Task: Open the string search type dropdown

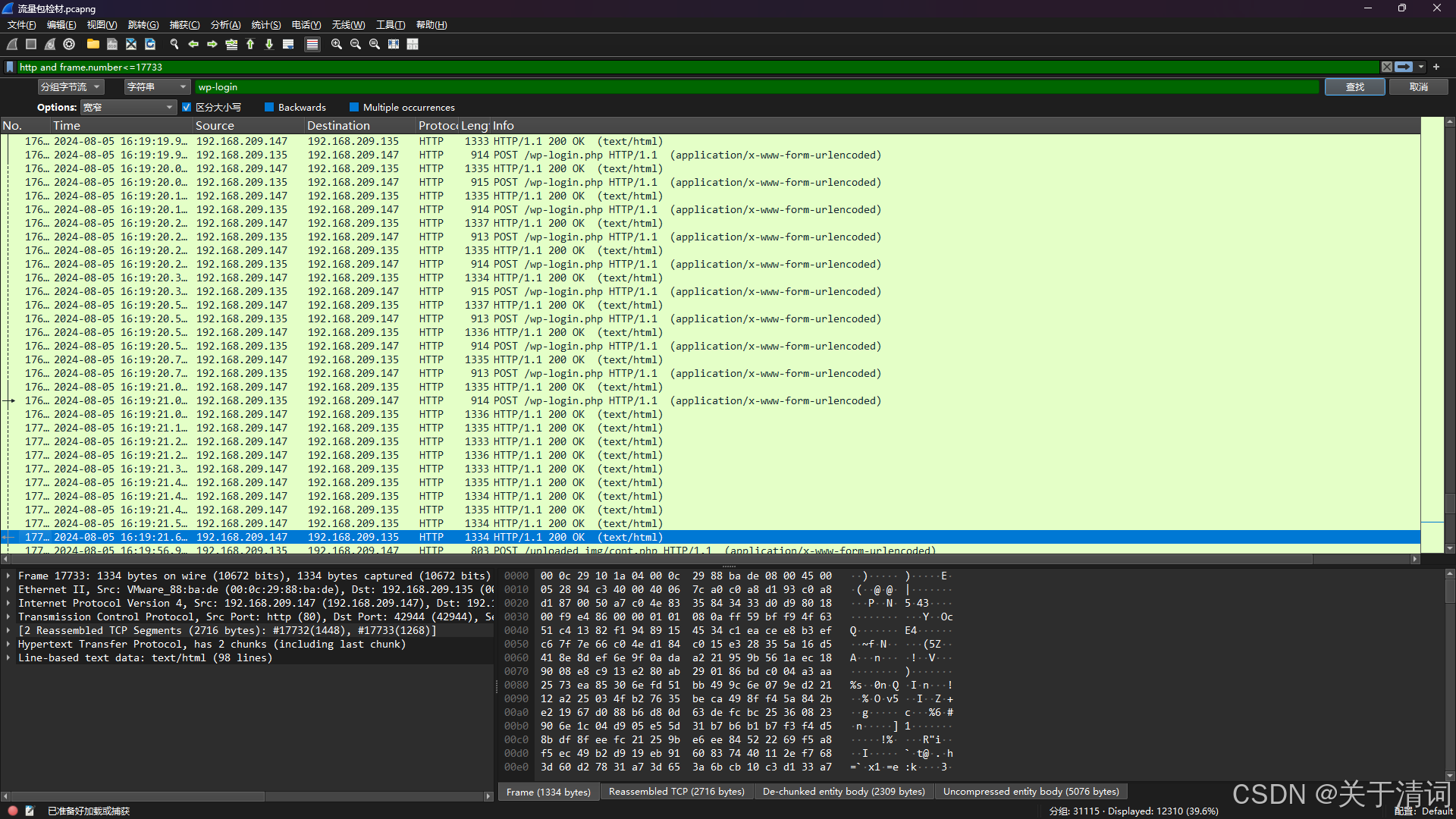Action: tap(156, 87)
